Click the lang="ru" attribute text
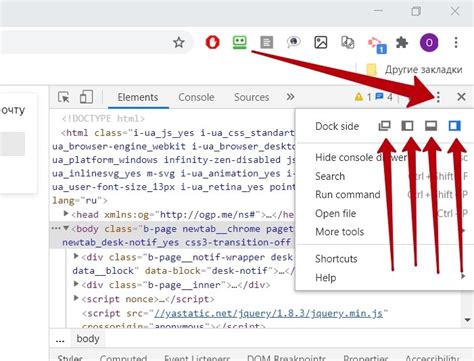The width and height of the screenshot is (474, 361). [x=80, y=201]
